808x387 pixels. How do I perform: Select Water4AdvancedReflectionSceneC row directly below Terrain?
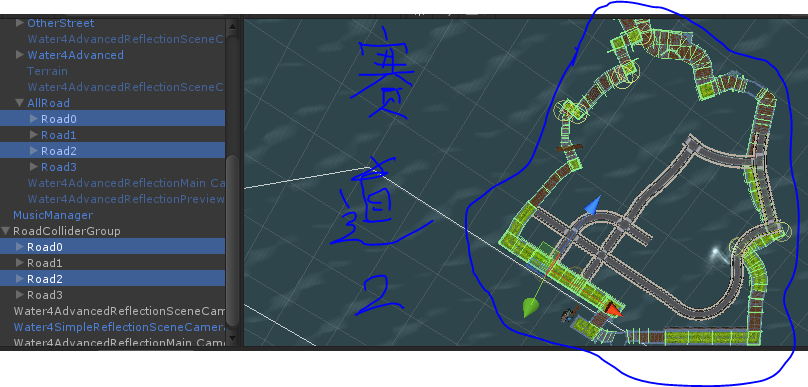point(126,87)
